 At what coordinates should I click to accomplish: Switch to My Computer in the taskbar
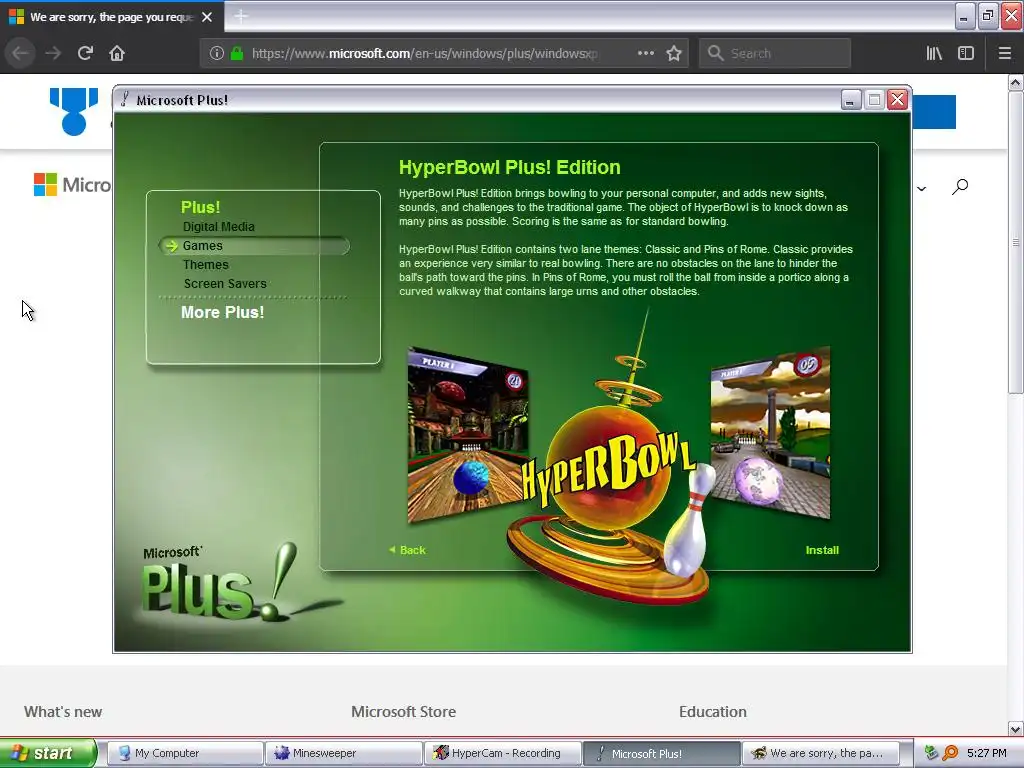185,753
